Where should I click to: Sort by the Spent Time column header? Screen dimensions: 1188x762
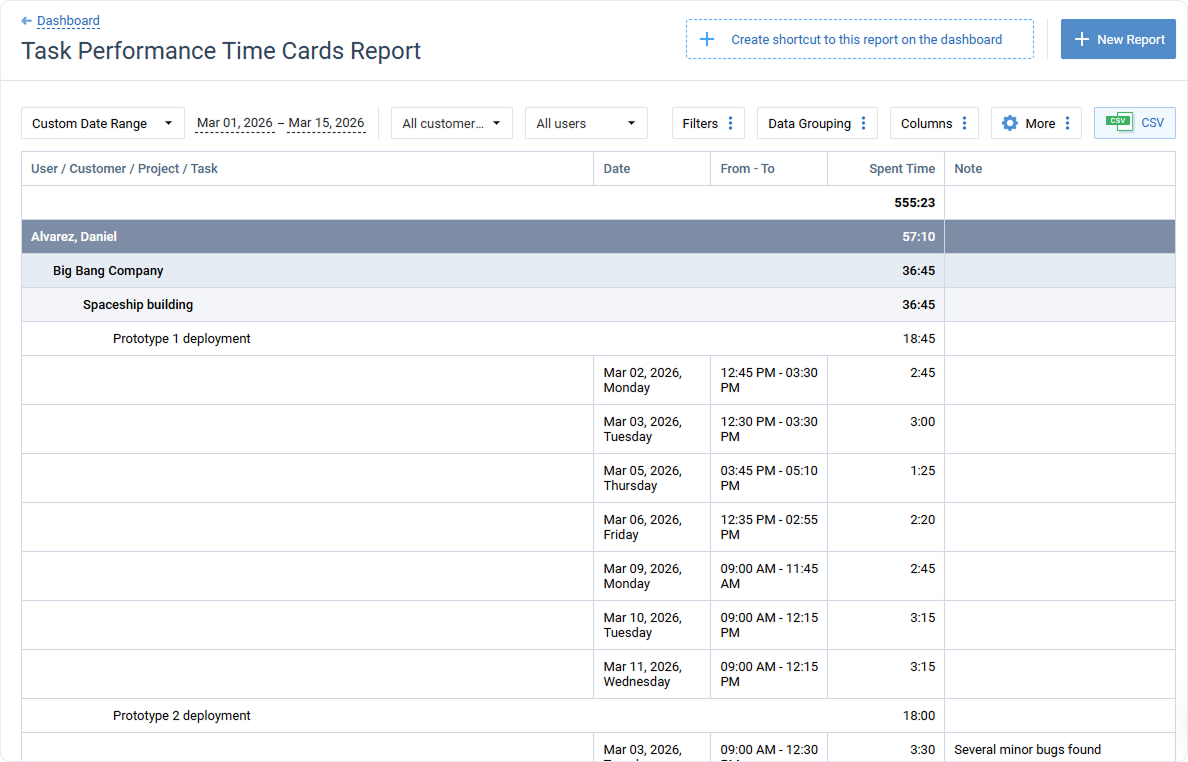click(x=904, y=168)
